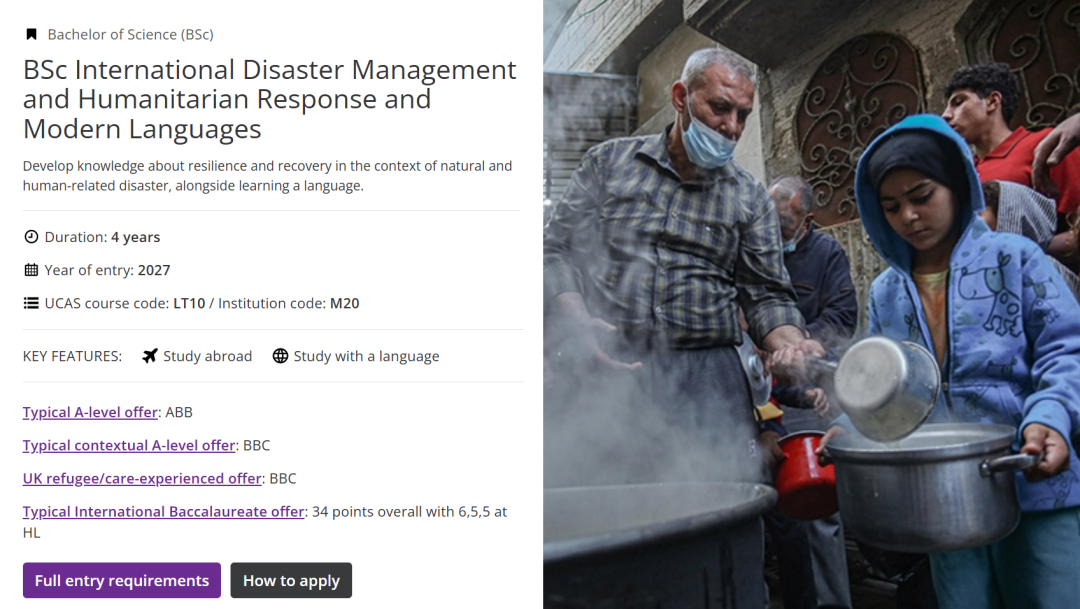Click the food distribution hero photo
1080x609 pixels.
pos(811,304)
